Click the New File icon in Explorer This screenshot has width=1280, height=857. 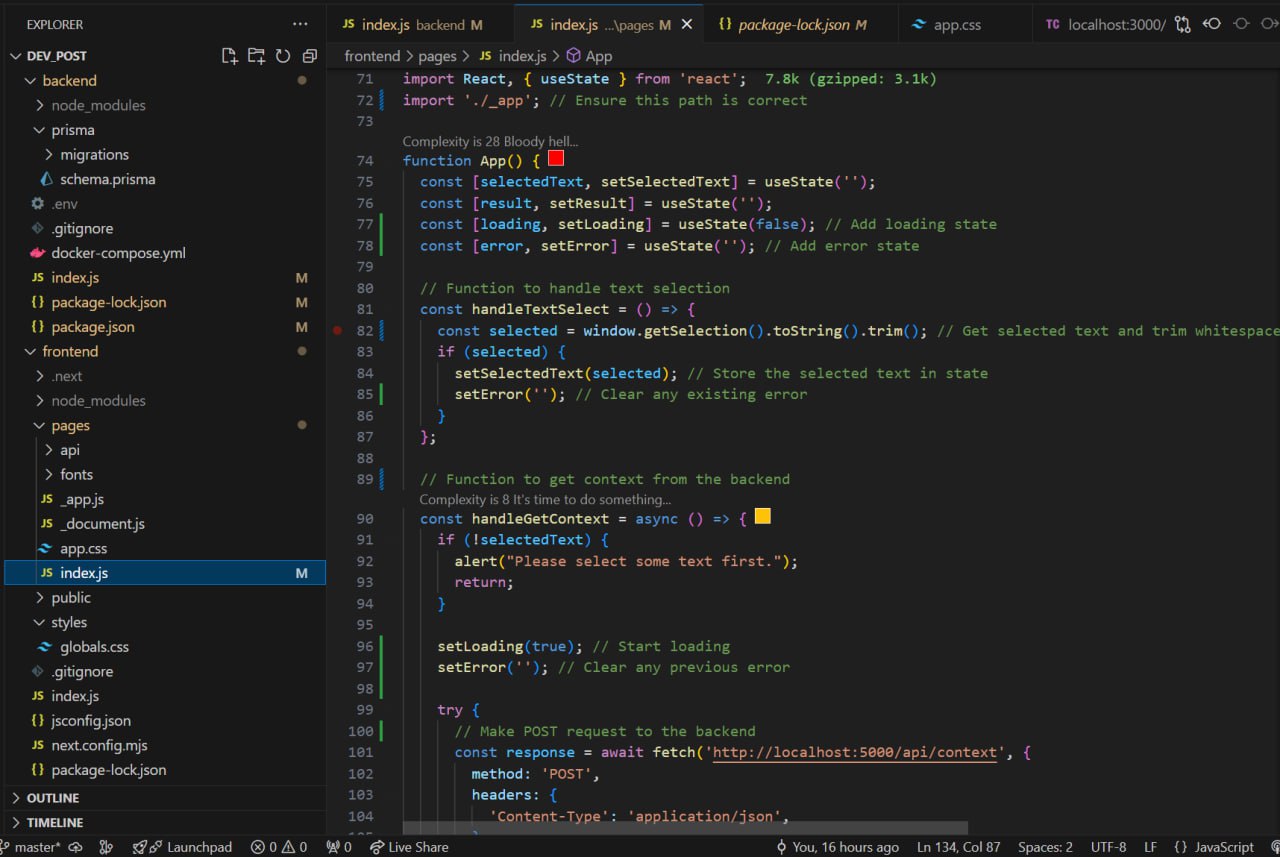[230, 56]
